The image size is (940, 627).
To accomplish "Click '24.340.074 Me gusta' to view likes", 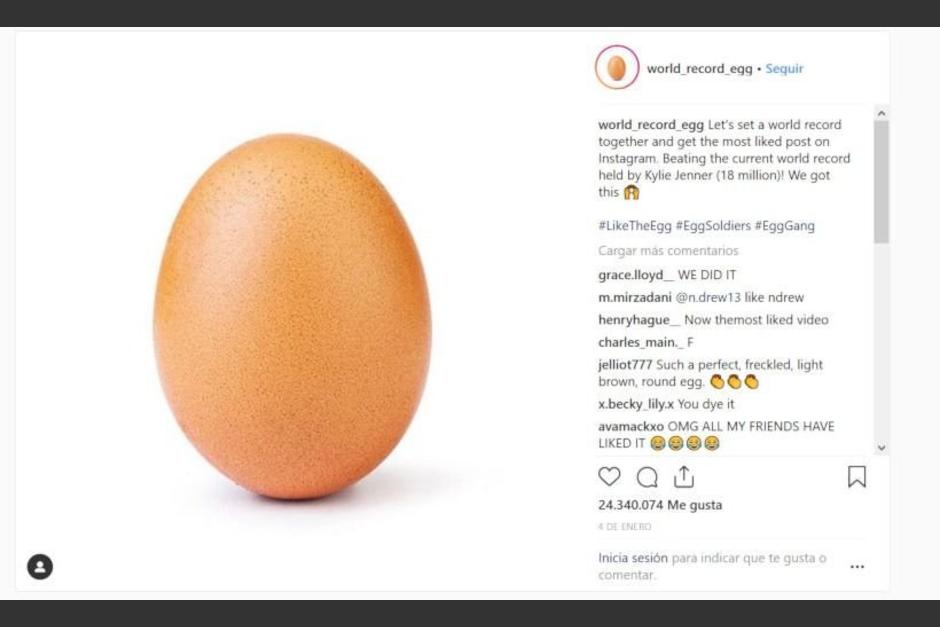I will click(x=658, y=505).
